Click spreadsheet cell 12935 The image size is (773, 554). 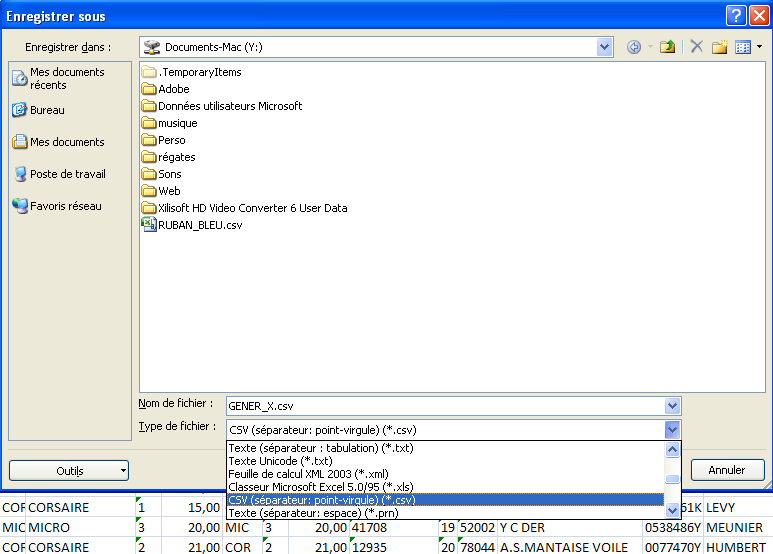coord(394,547)
